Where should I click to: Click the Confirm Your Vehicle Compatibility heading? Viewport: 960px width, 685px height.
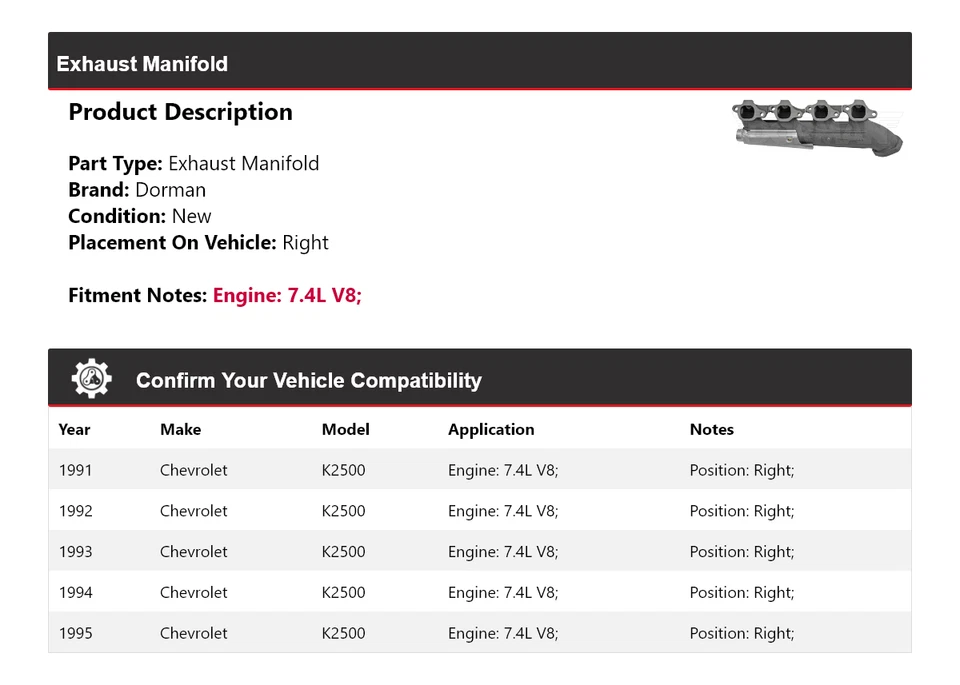tap(308, 381)
